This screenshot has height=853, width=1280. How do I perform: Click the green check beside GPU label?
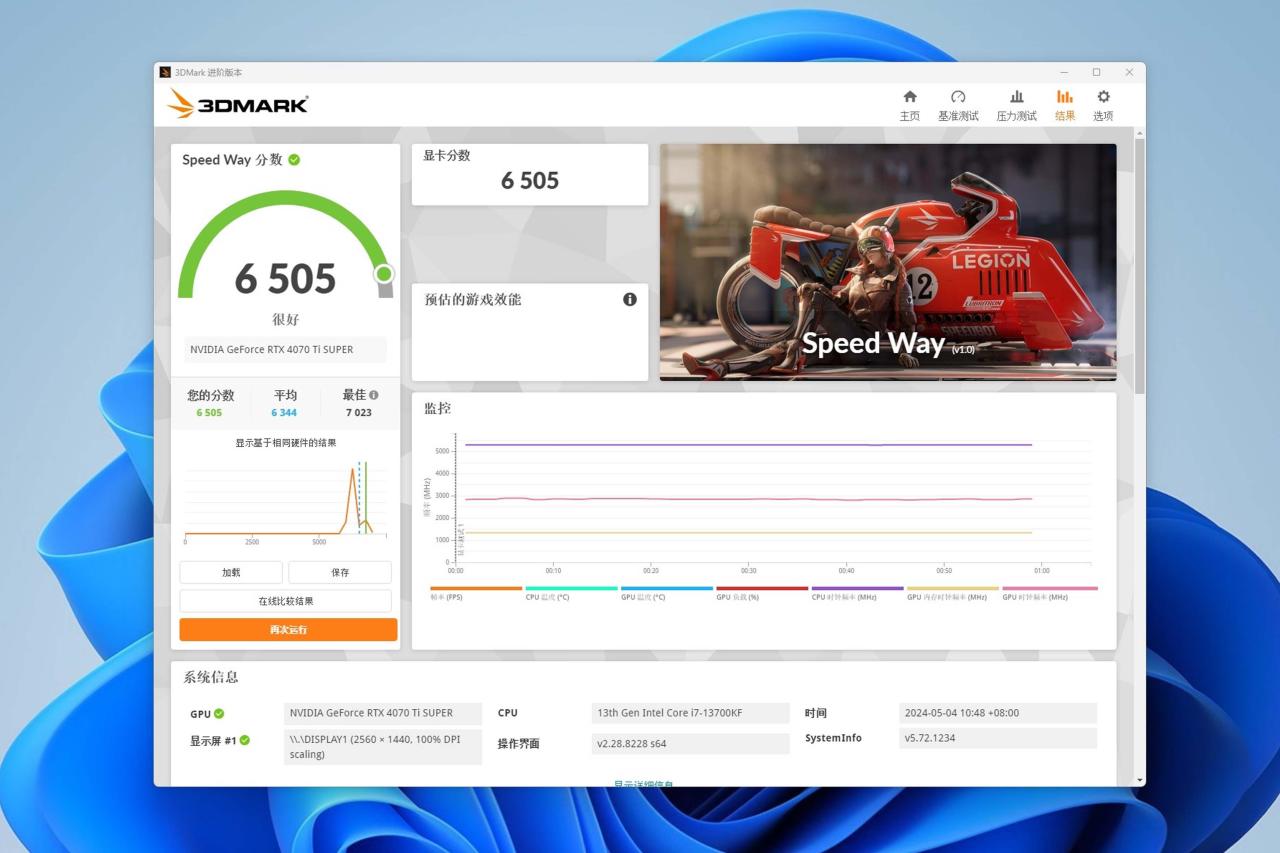click(x=219, y=714)
